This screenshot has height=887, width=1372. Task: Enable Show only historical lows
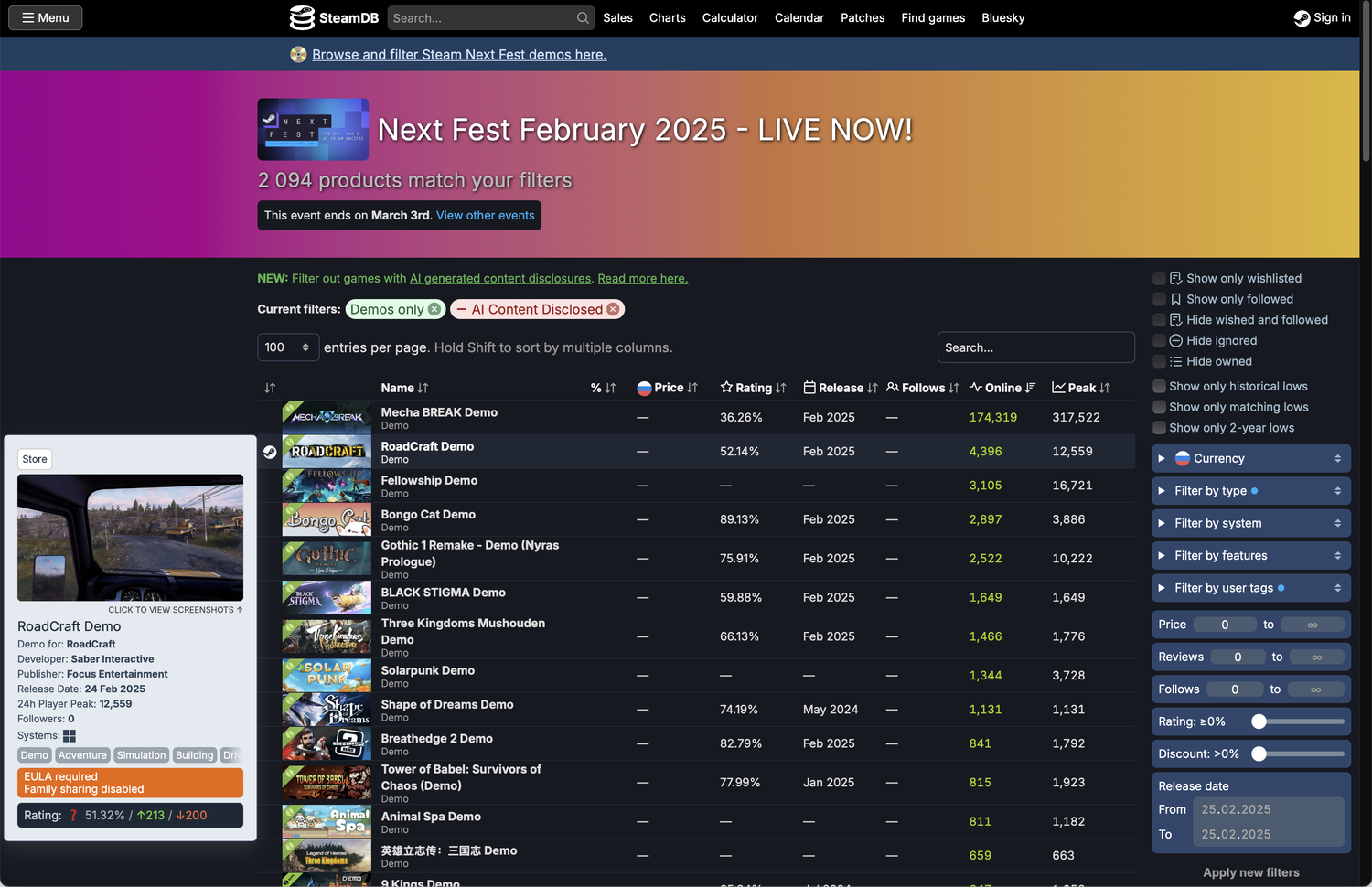1160,386
